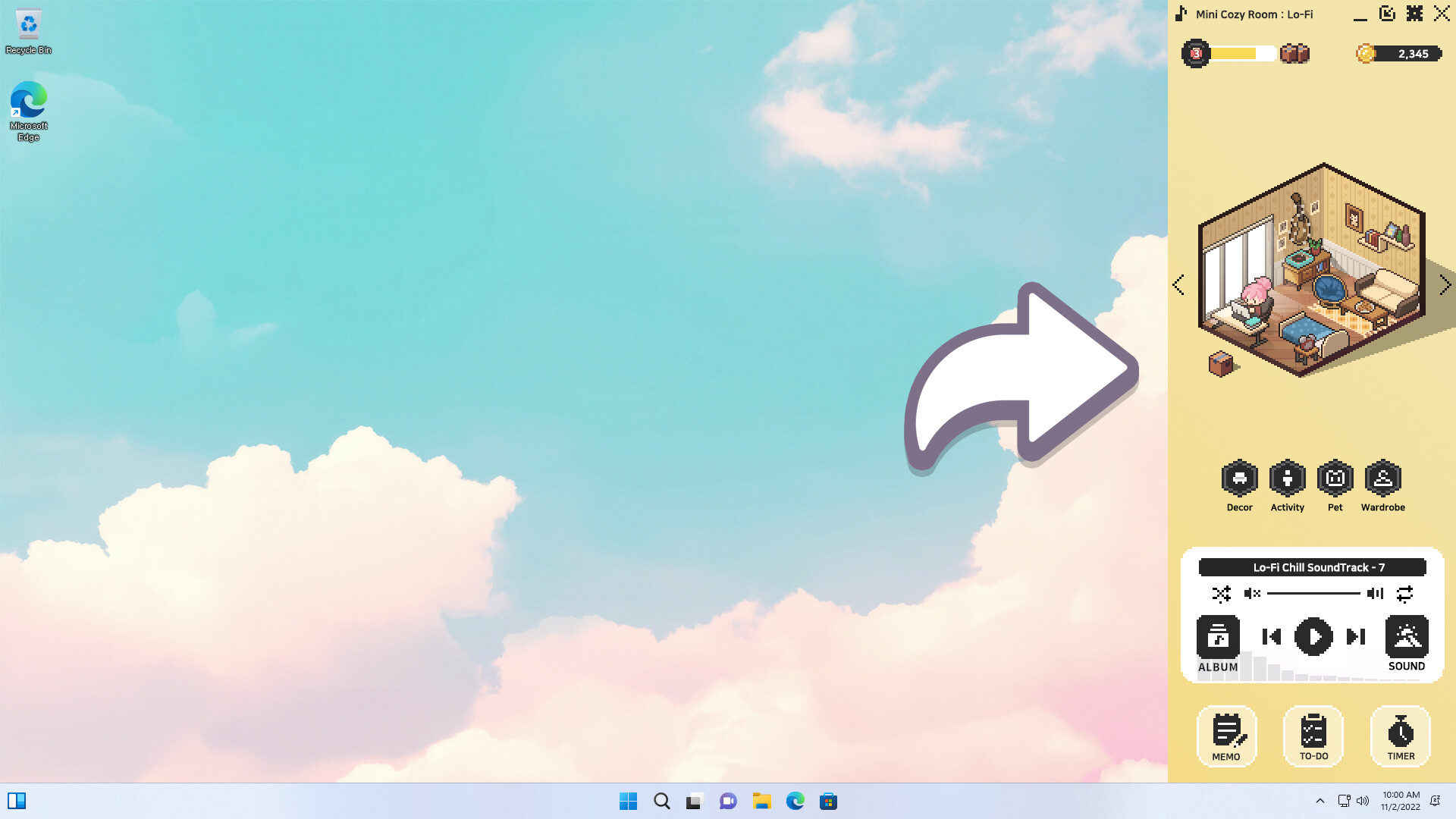Image resolution: width=1456 pixels, height=819 pixels.
Task: Open Widgets from the taskbar
Action: pos(17,801)
